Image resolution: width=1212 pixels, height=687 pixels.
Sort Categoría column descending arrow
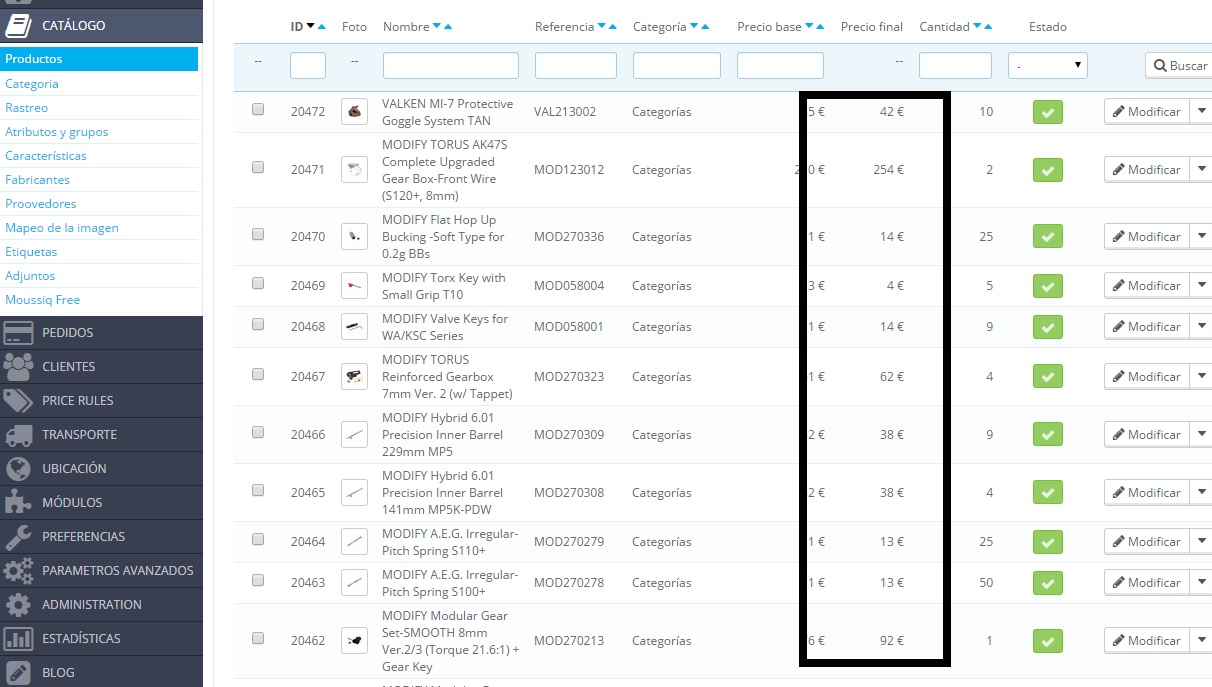pos(694,27)
